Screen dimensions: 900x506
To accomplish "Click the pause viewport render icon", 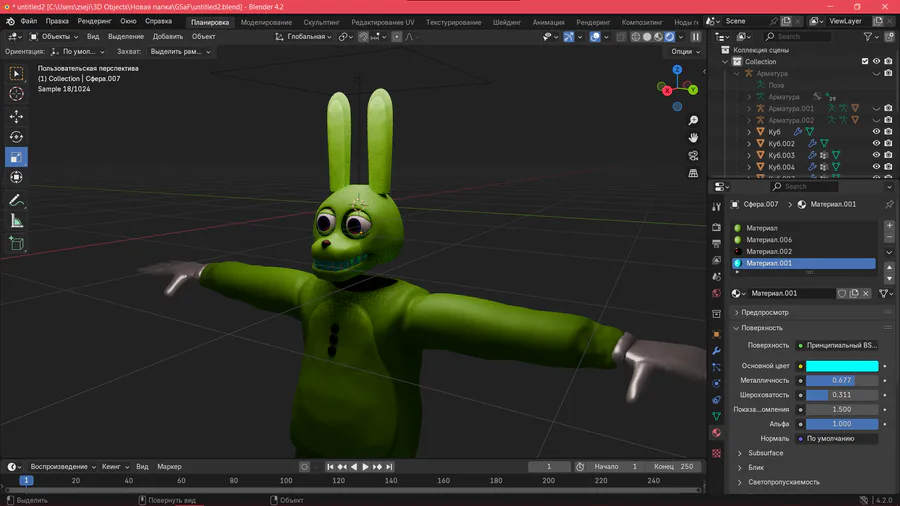I will [x=696, y=37].
